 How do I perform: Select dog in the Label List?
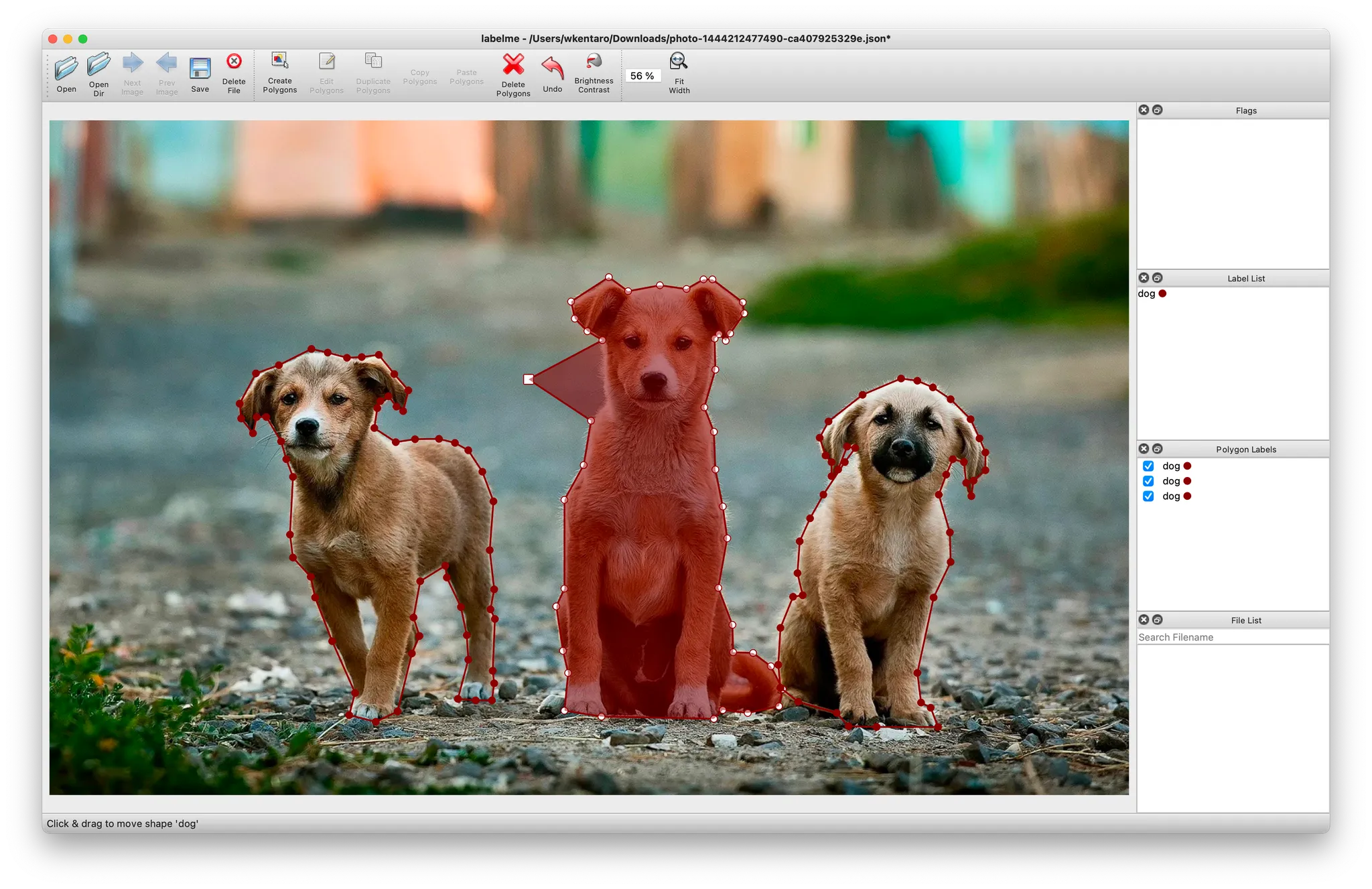1147,294
